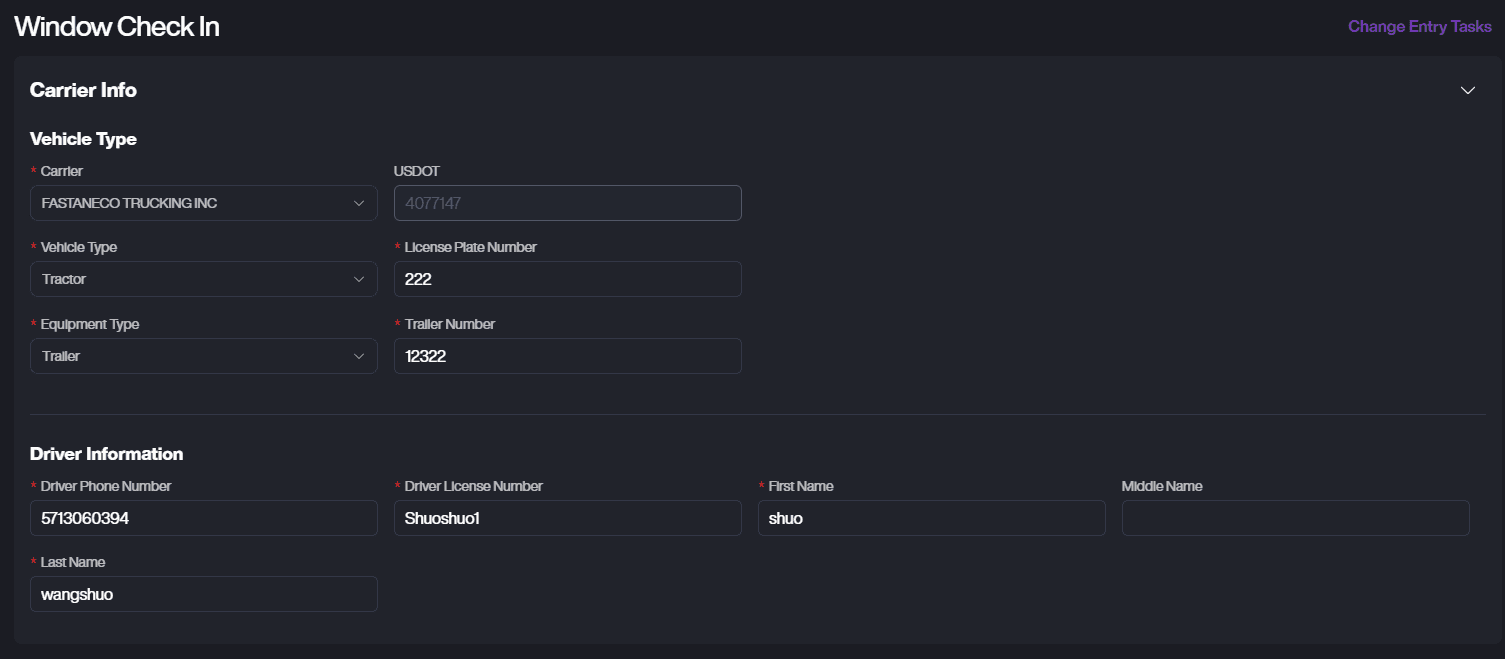The width and height of the screenshot is (1505, 659).
Task: Click the Carrier Info section title
Action: point(83,90)
